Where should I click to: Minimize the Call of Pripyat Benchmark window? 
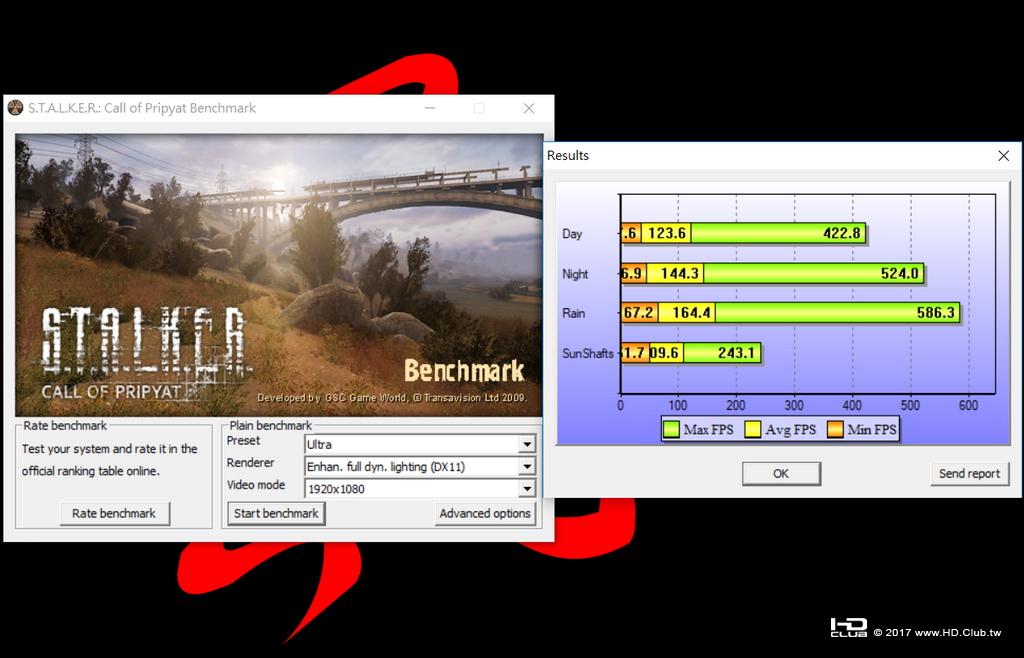(430, 108)
